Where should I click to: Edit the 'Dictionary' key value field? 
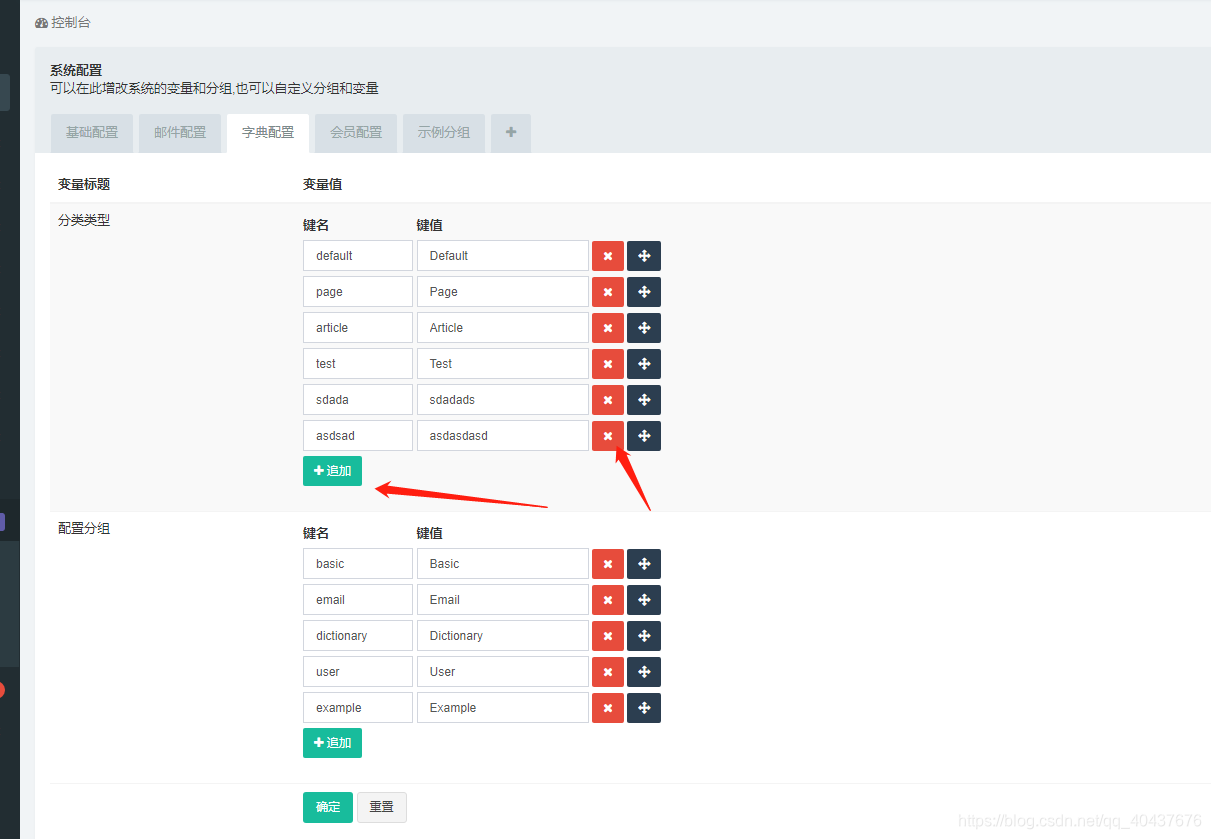[x=503, y=636]
